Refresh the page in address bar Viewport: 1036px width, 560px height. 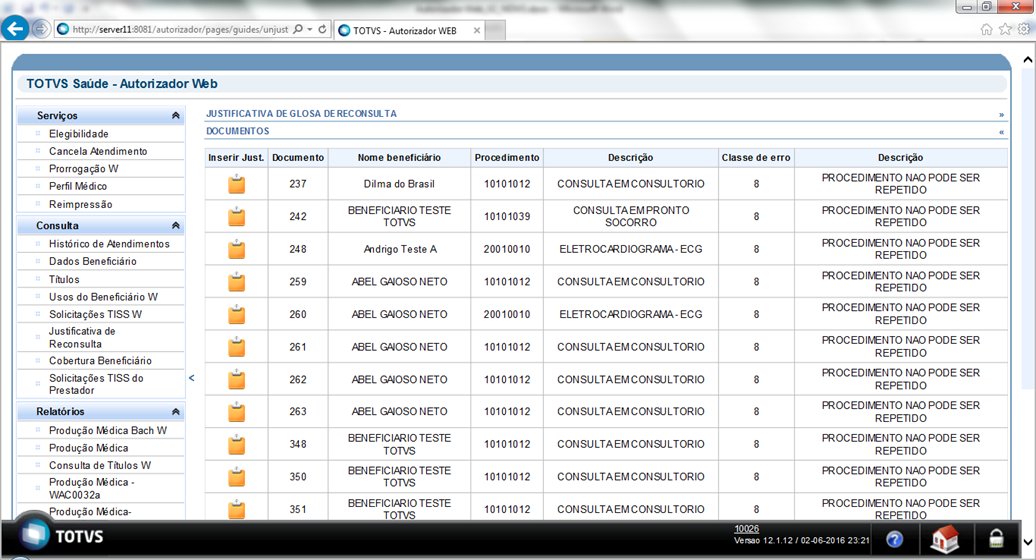pyautogui.click(x=322, y=29)
